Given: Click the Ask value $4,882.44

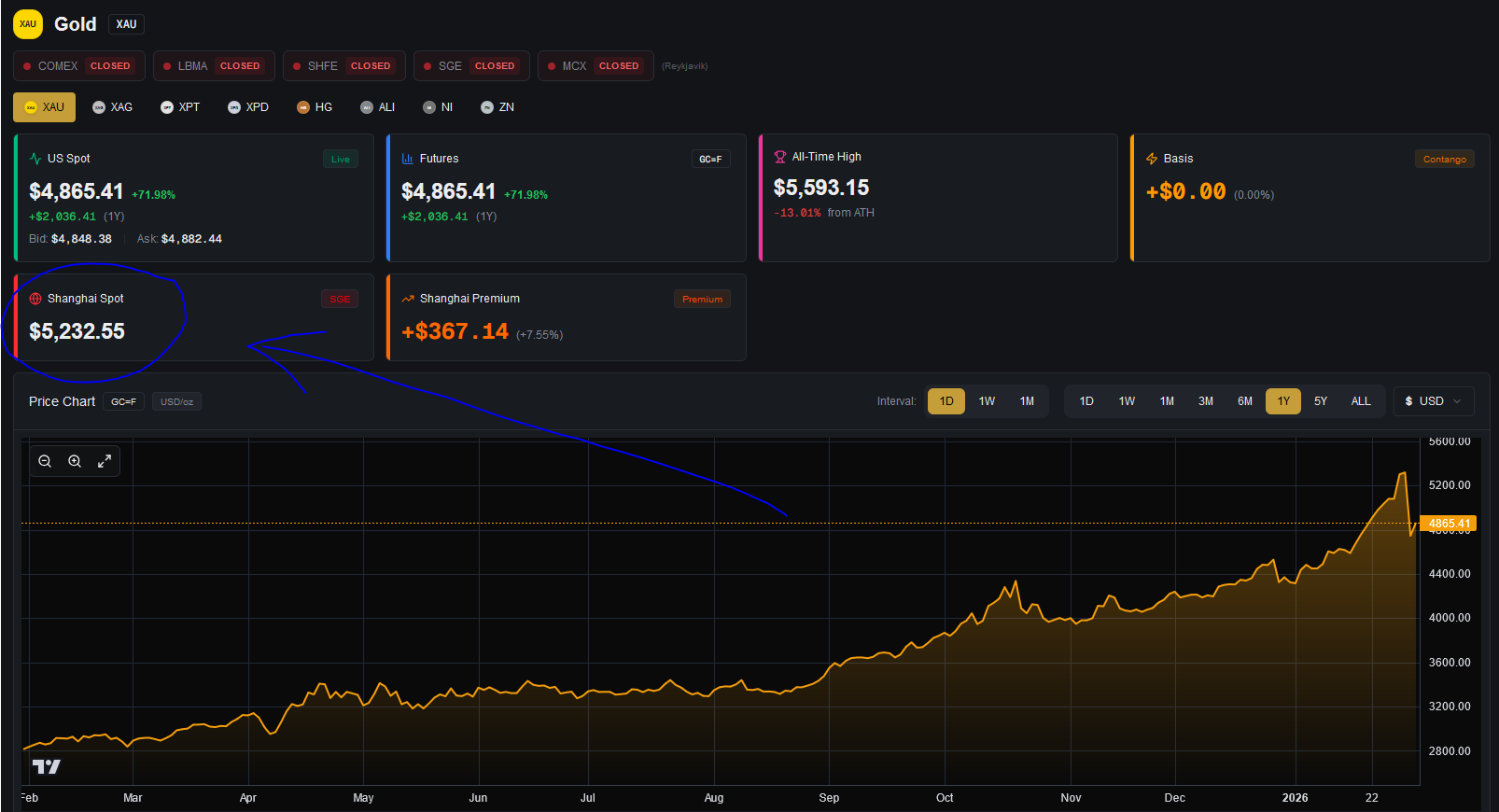Looking at the screenshot, I should 191,239.
